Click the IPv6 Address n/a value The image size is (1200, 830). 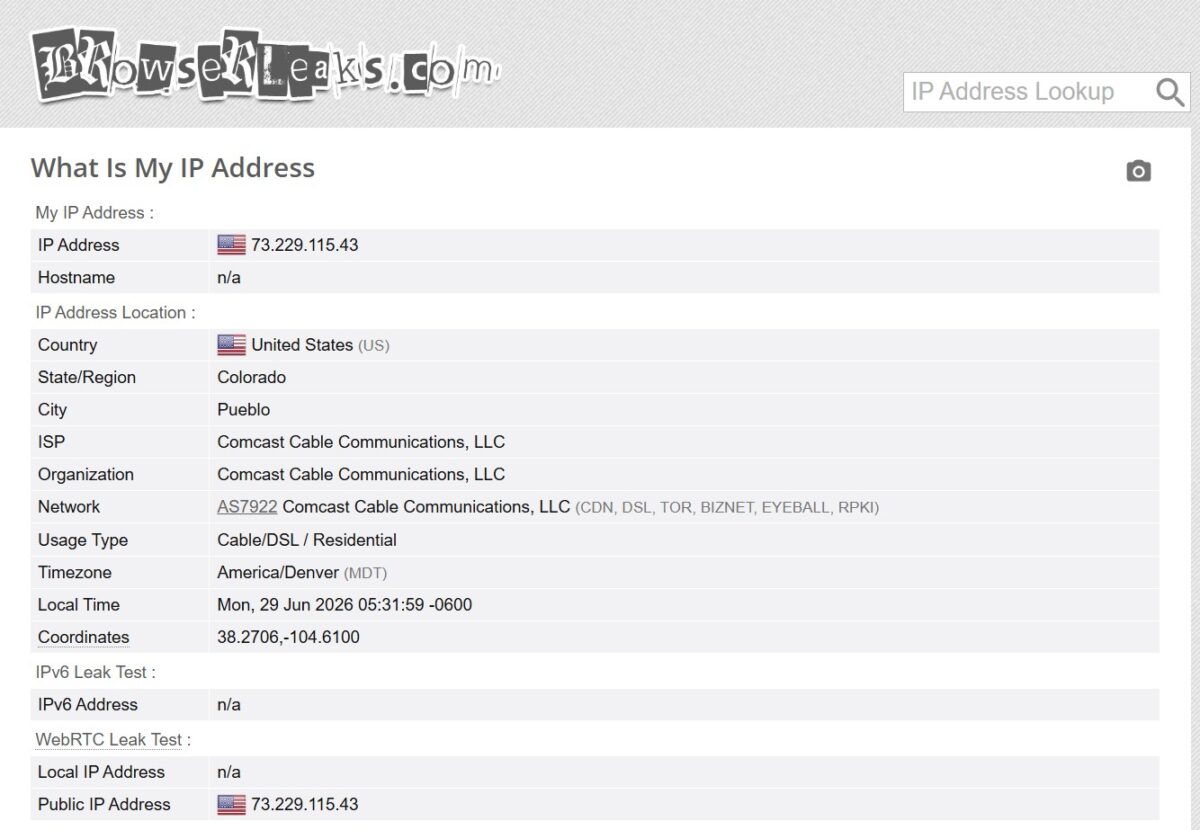click(229, 705)
